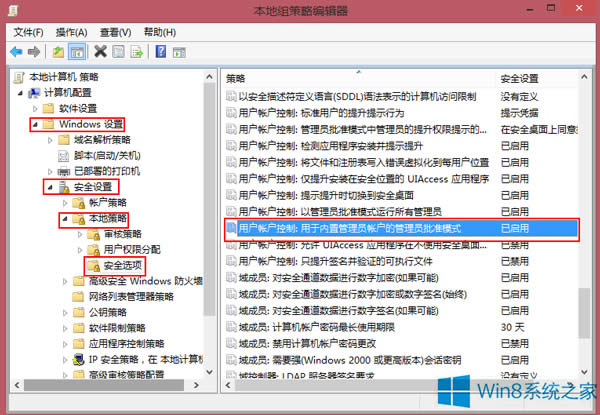Viewport: 600px width, 415px height.
Task: Collapse the 安全设置 tree node
Action: click(50, 187)
